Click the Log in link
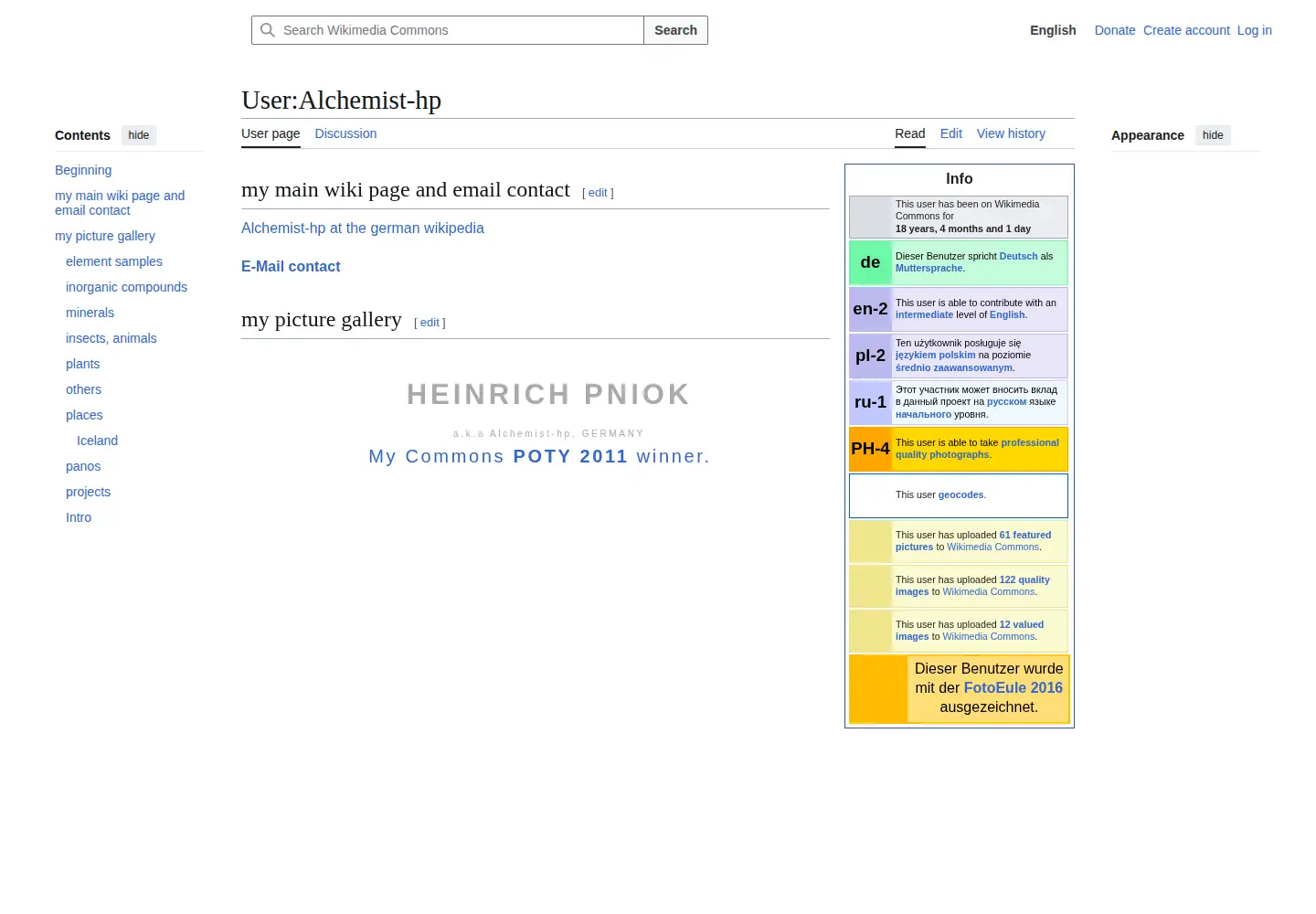 (1254, 30)
